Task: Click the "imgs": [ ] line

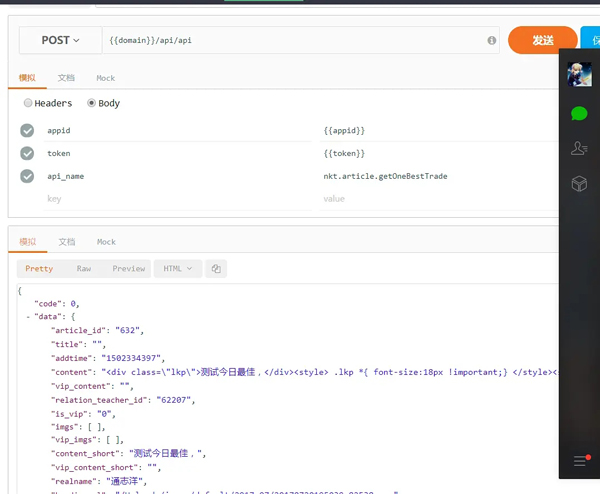Action: pyautogui.click(x=78, y=427)
